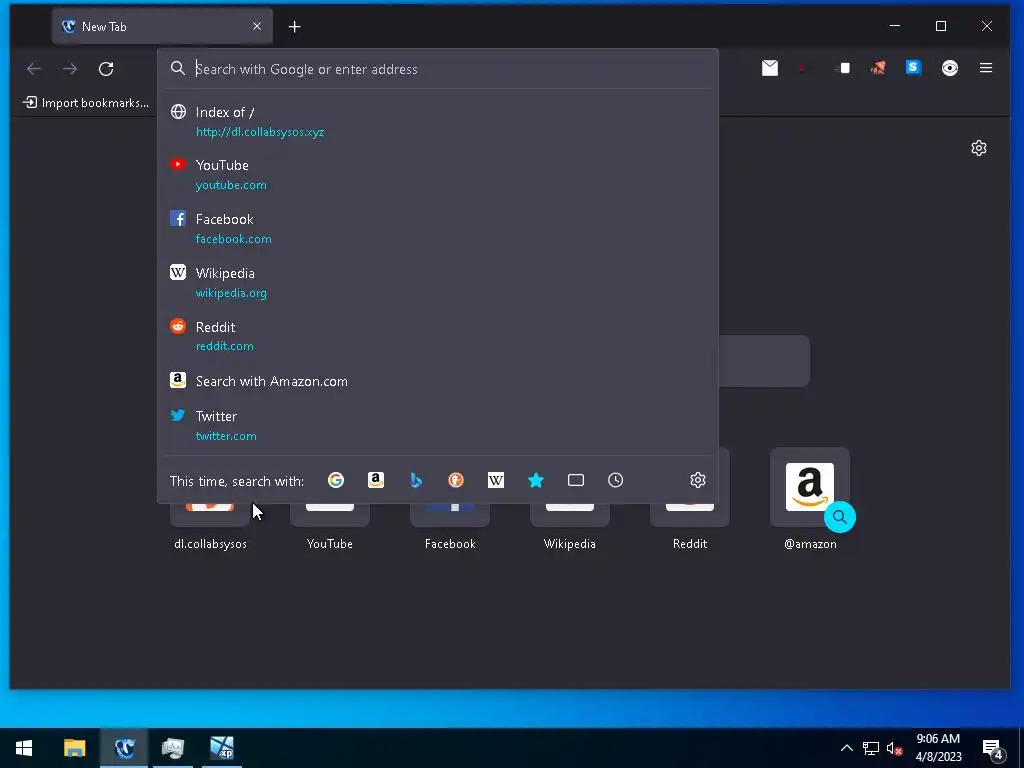Open a new tab with plus button
Screen dimensions: 1024x768
click(x=295, y=27)
